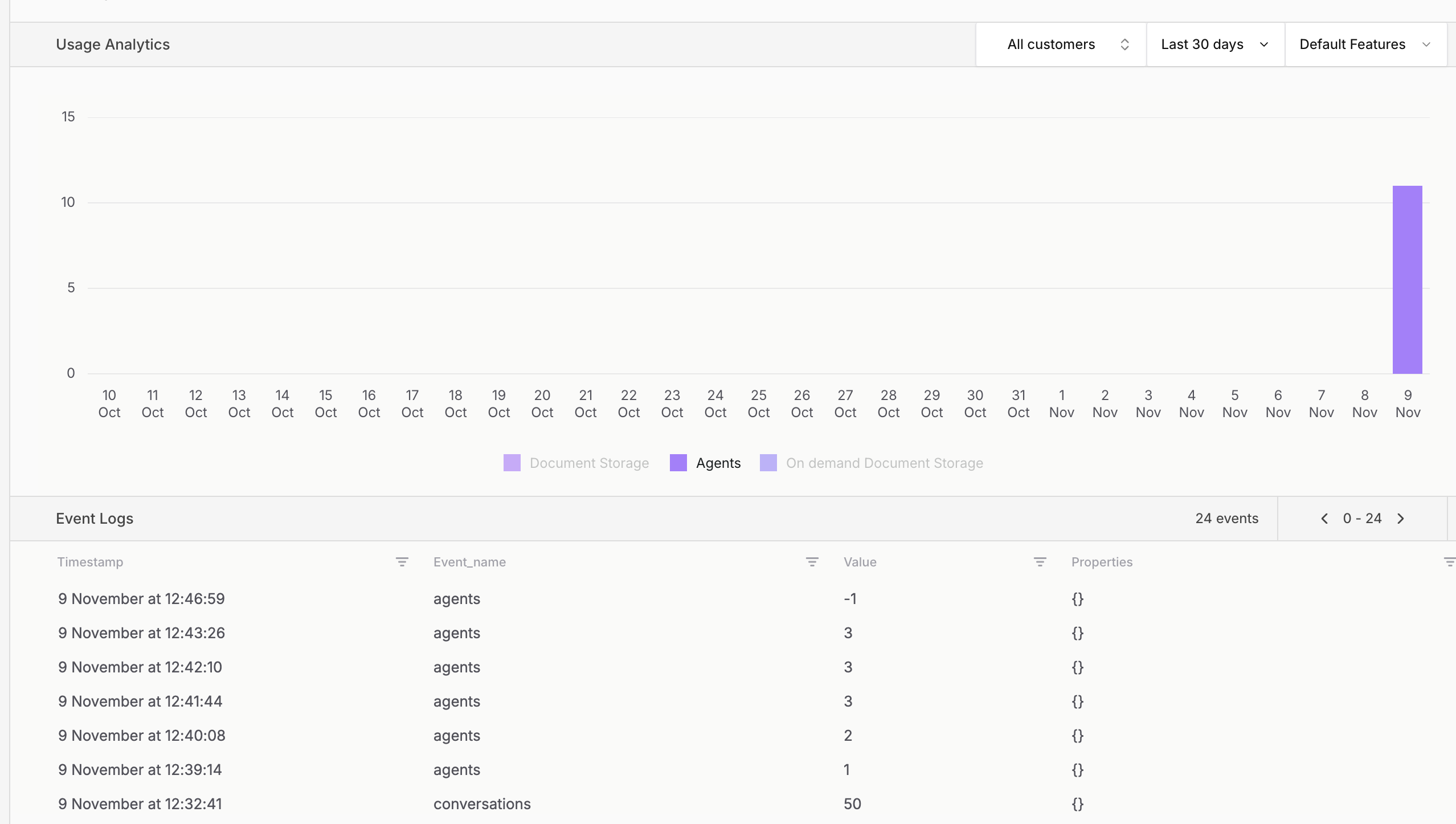Screen dimensions: 1456x824
Task: Open the Last 30 days range dropdown
Action: pyautogui.click(x=1202, y=44)
